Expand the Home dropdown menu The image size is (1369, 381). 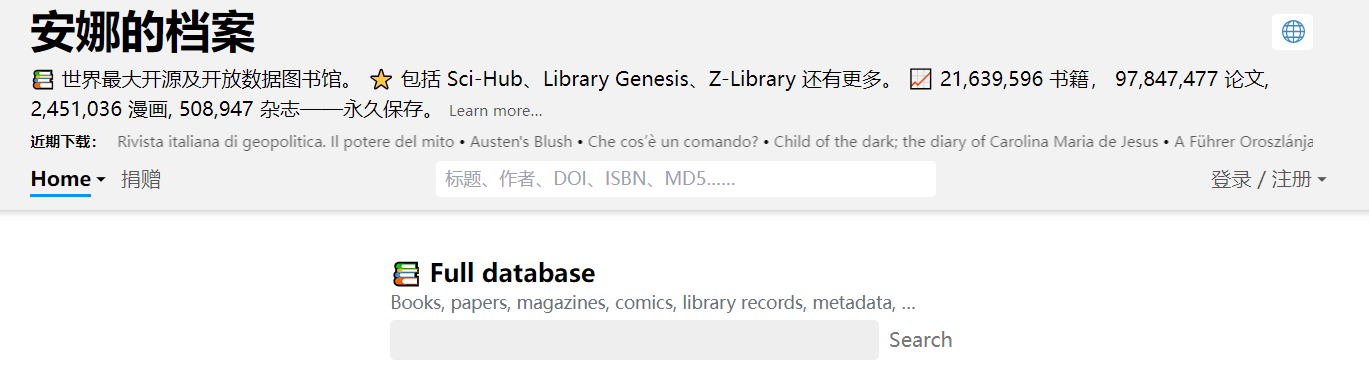68,179
